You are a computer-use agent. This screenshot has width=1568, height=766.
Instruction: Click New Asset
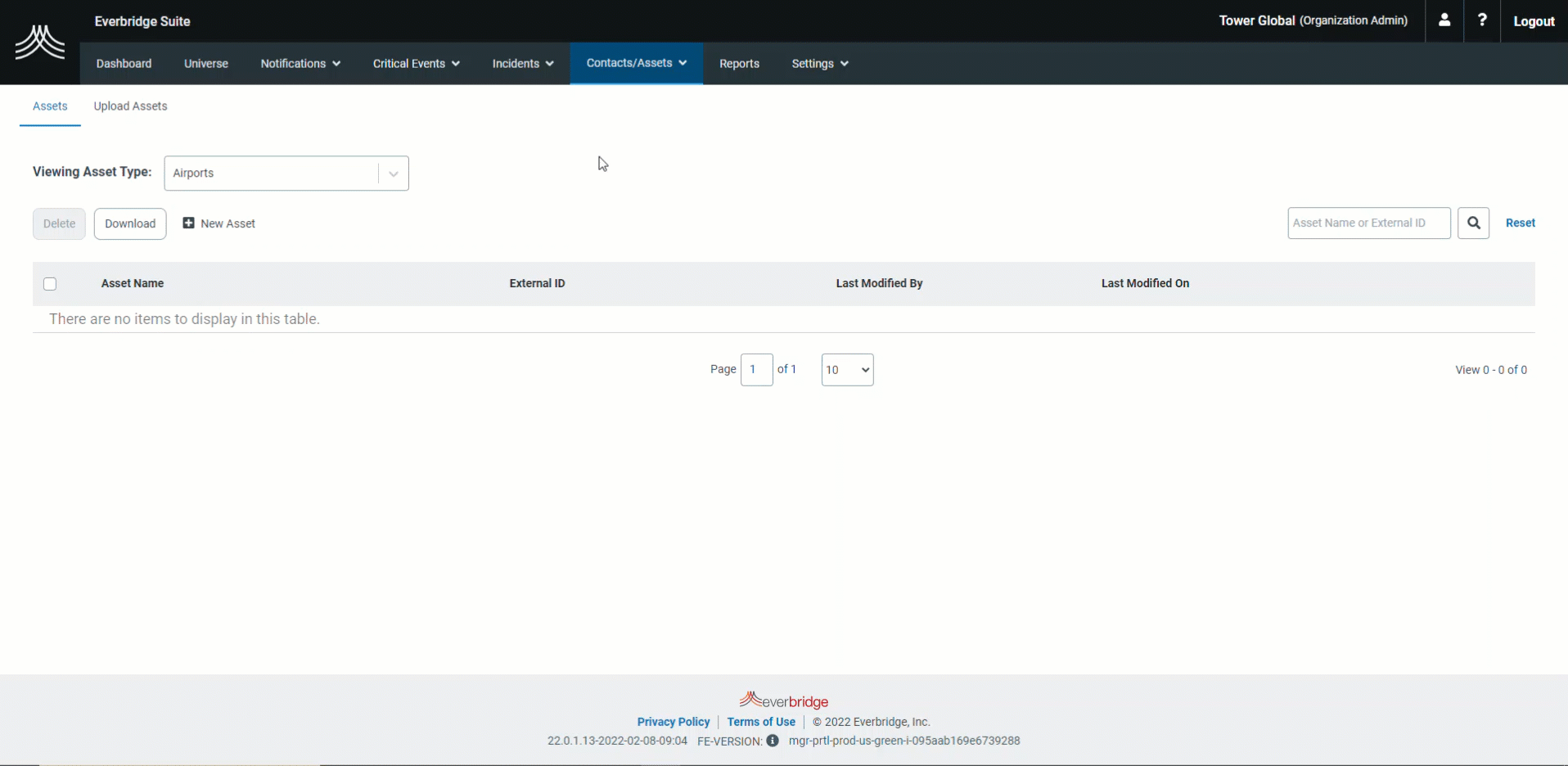click(x=219, y=223)
